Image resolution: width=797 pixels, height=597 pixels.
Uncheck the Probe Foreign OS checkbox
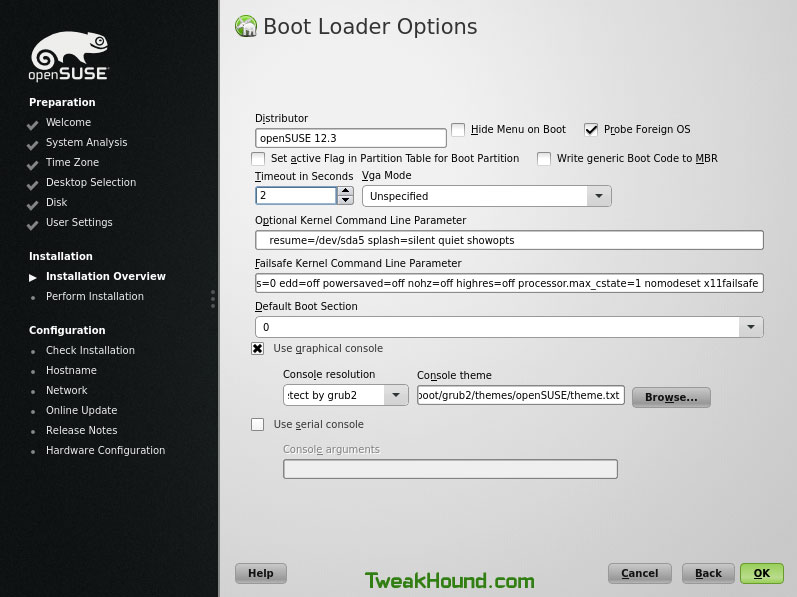(591, 130)
